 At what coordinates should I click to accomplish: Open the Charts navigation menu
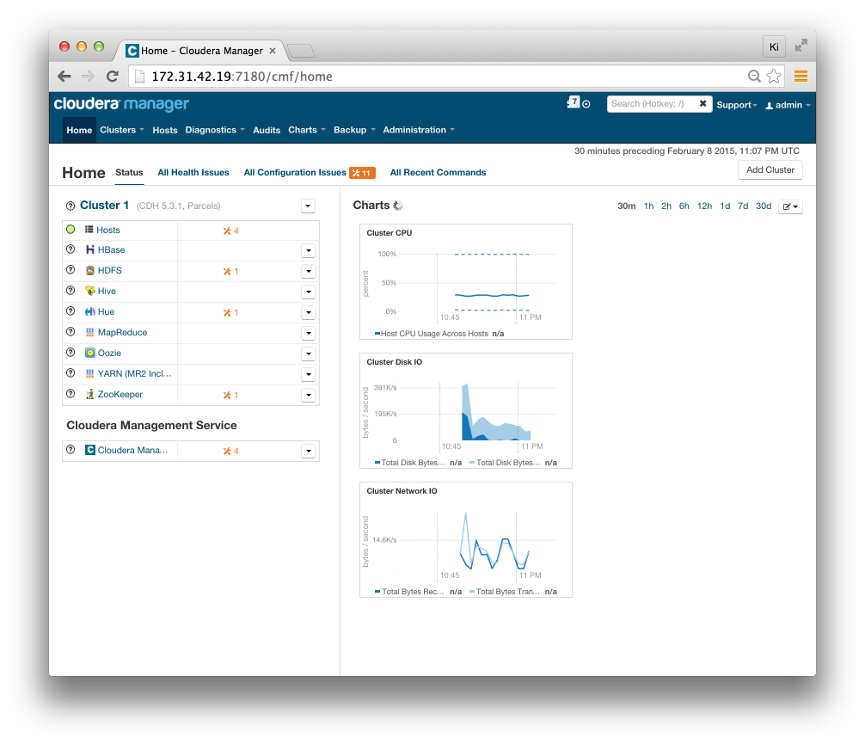(307, 130)
